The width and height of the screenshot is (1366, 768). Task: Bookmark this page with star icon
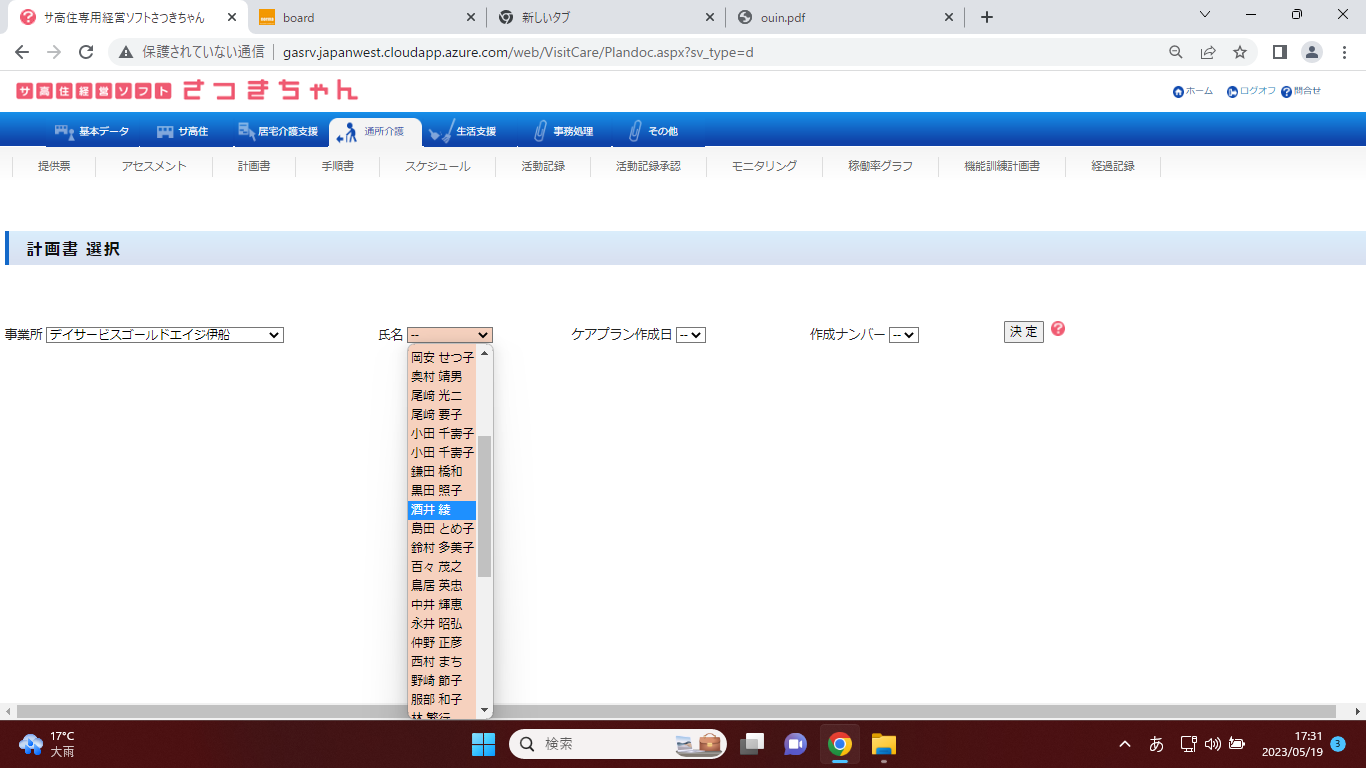1240,52
